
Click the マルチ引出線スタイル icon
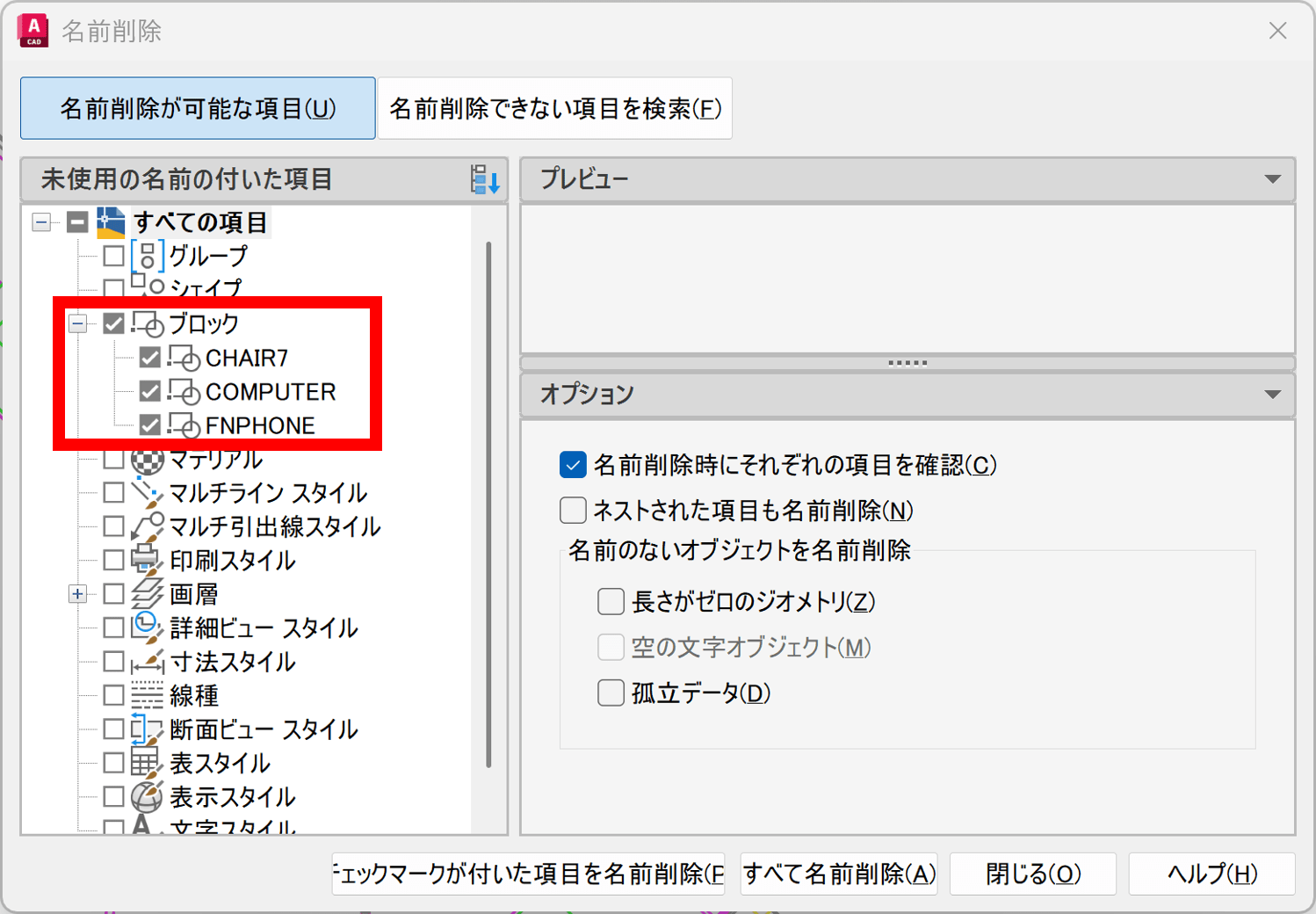[147, 526]
